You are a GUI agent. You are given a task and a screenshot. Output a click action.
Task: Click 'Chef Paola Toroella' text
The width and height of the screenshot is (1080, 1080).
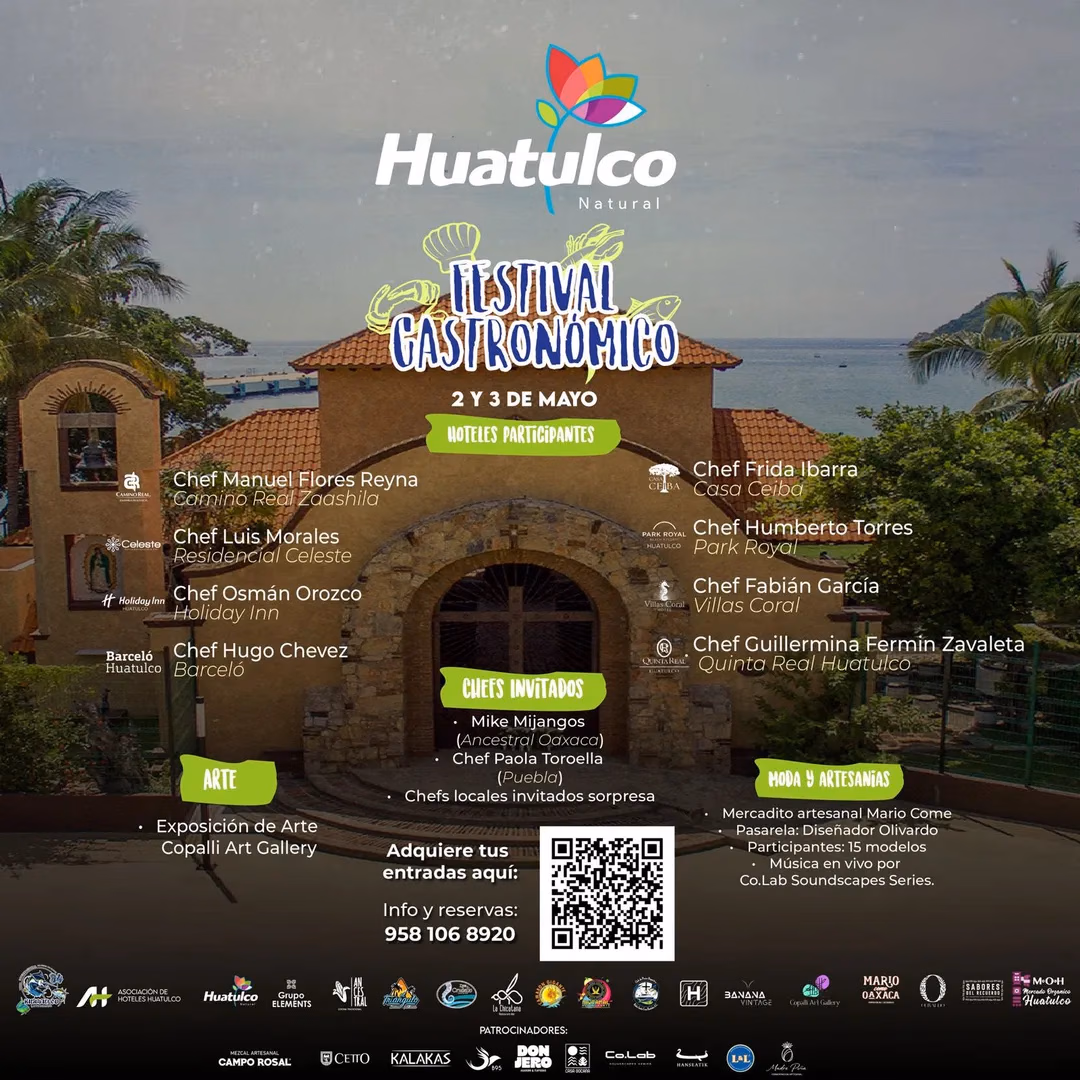[528, 758]
